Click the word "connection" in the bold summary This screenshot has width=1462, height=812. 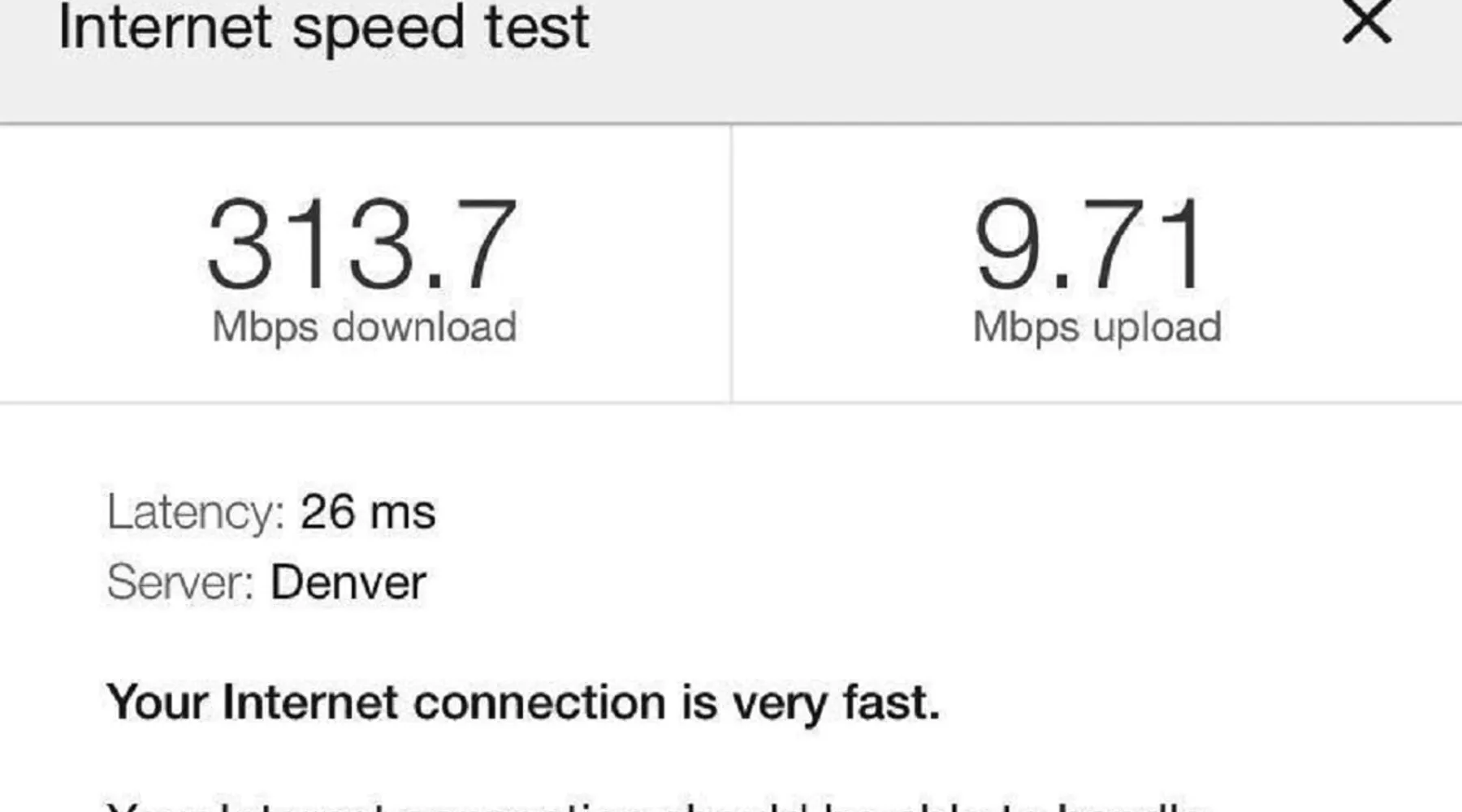coord(539,702)
